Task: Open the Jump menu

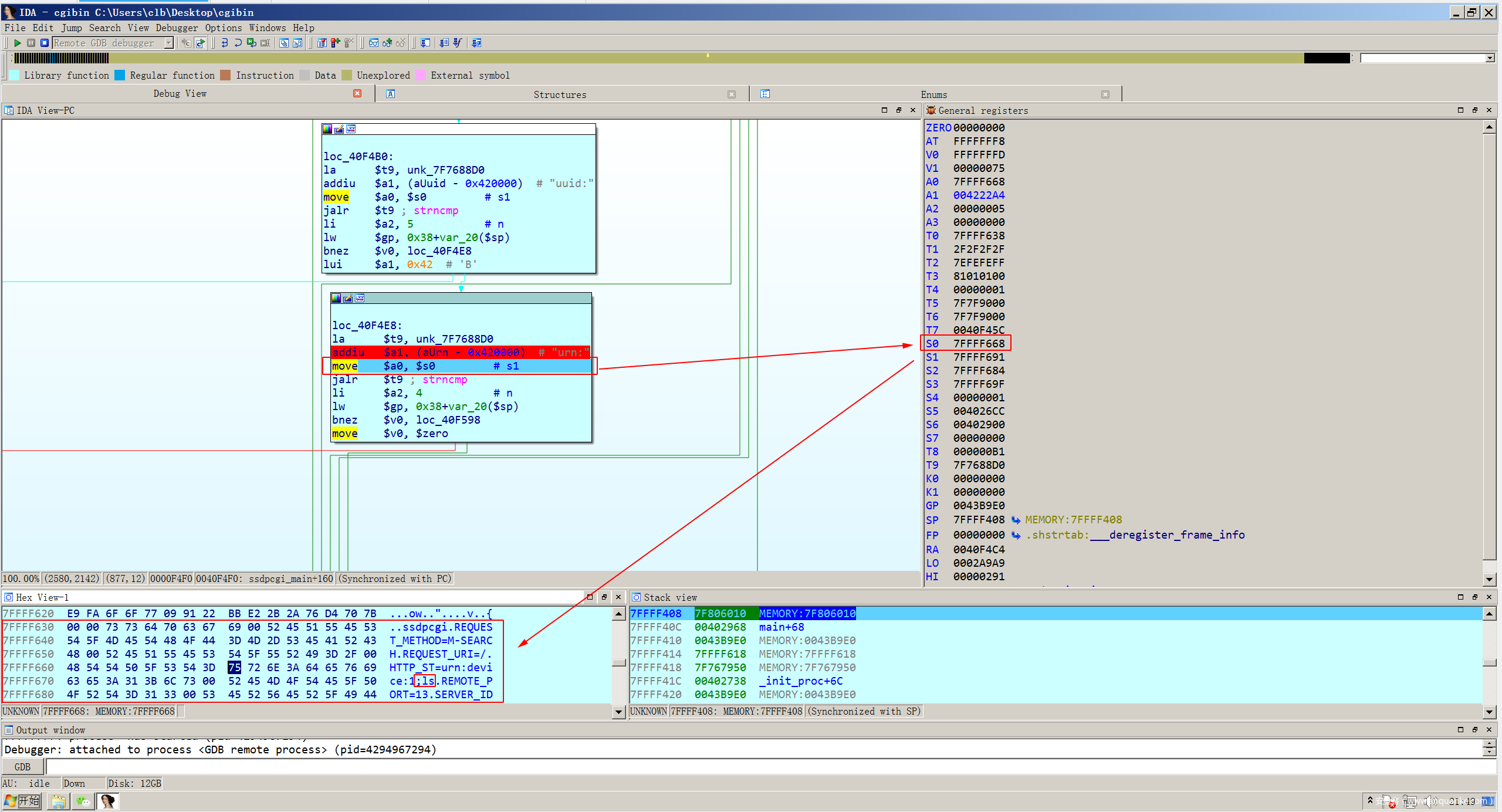Action: pyautogui.click(x=72, y=28)
